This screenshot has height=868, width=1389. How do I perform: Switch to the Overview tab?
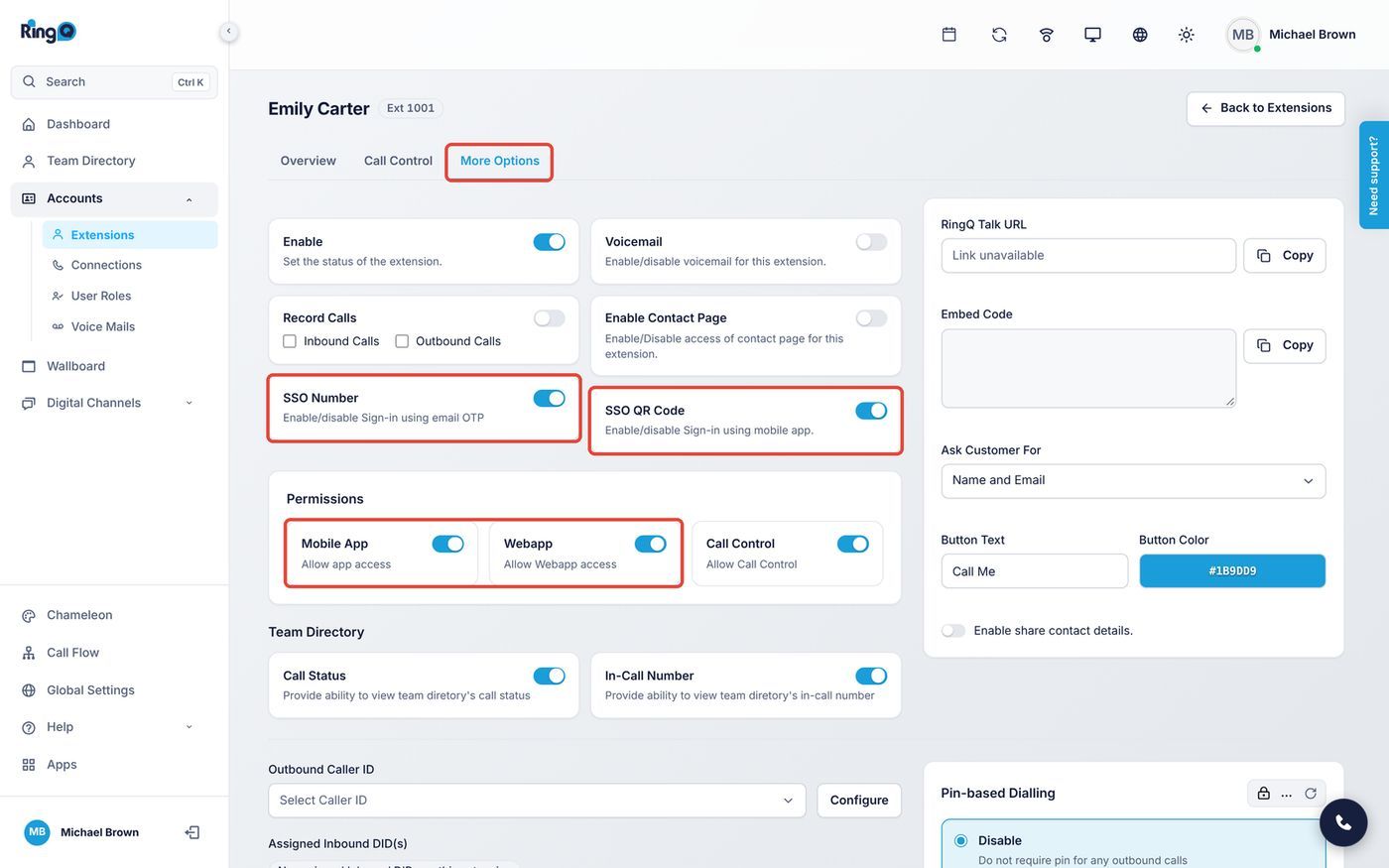click(308, 161)
